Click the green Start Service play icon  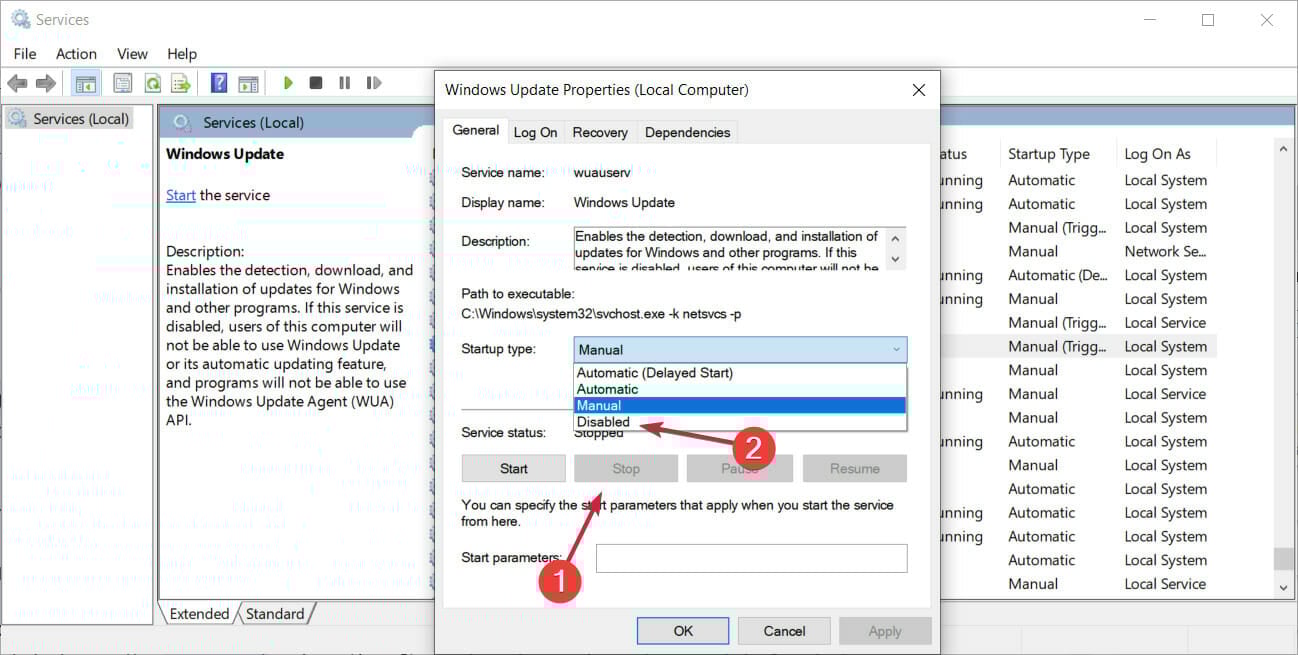click(x=288, y=83)
